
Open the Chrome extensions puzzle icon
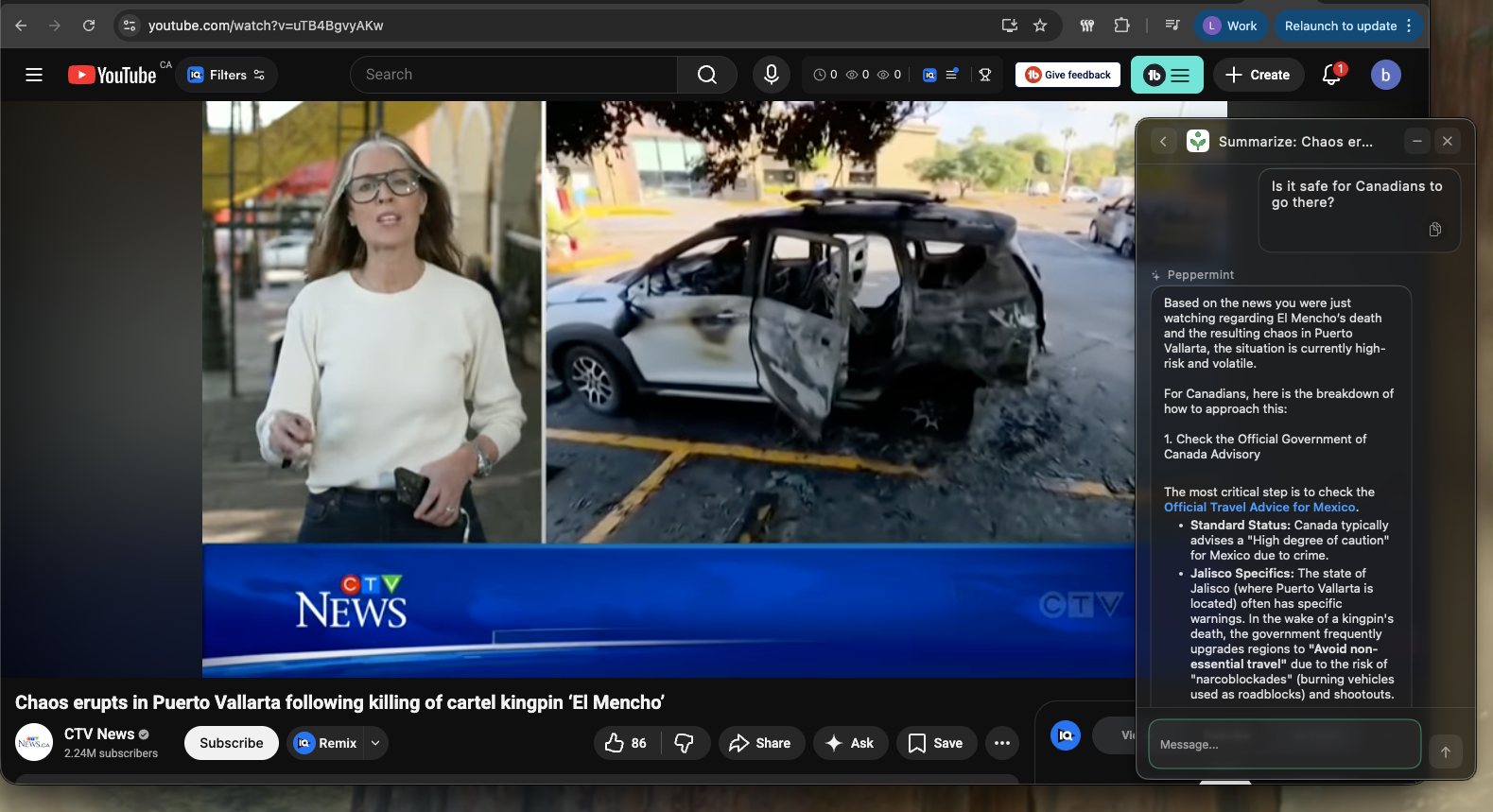coord(1121,26)
